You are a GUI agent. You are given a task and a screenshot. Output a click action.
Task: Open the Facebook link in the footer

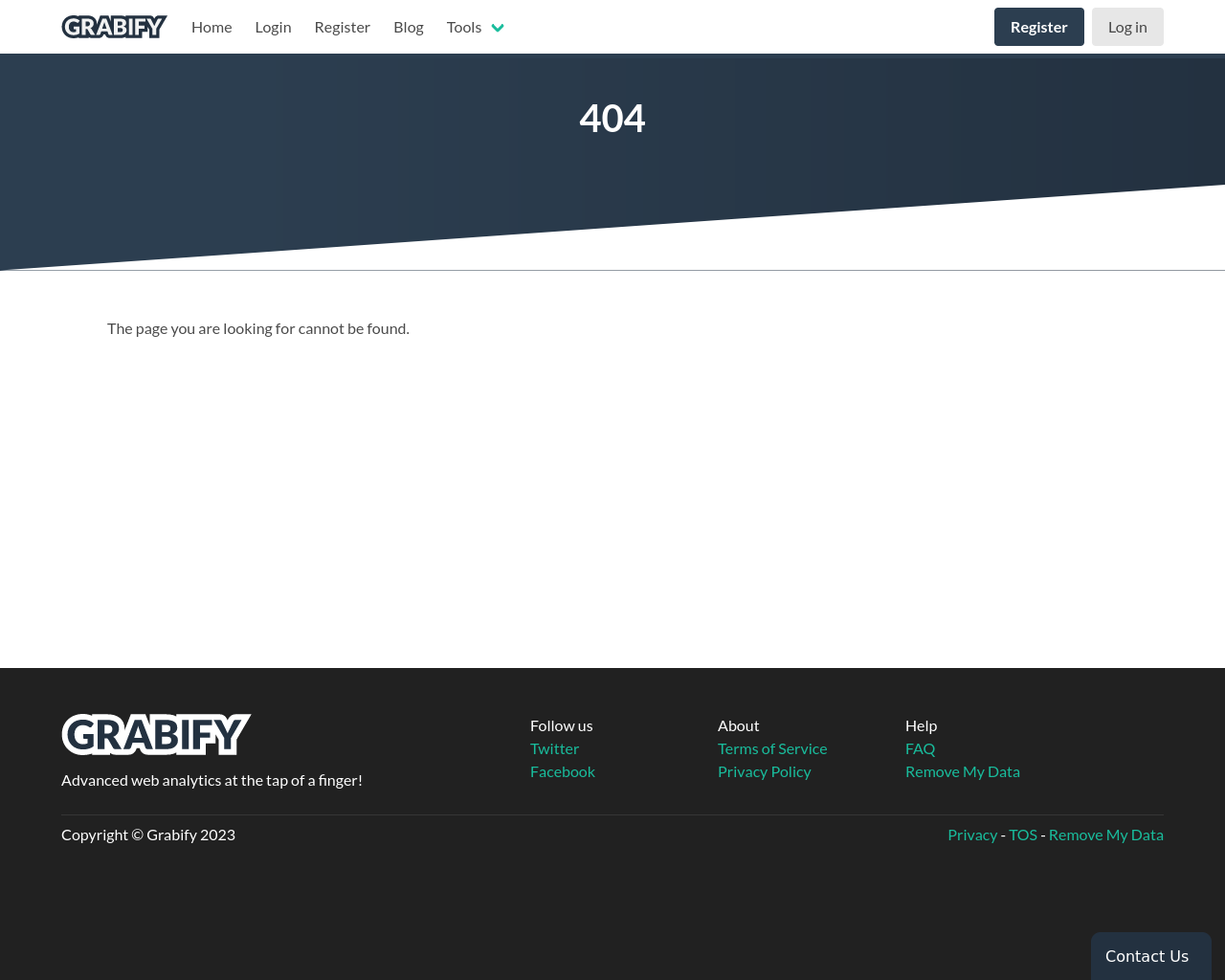coord(563,771)
